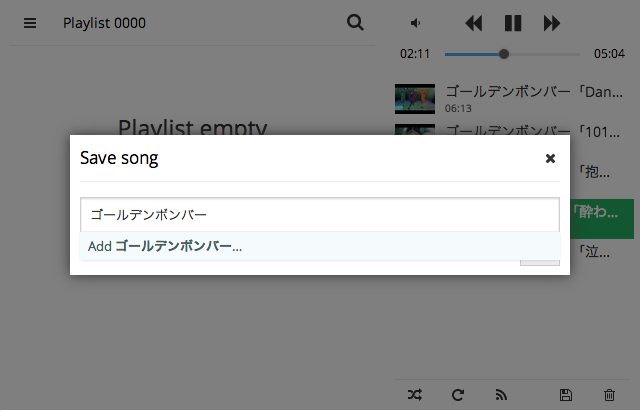Mute the volume speaker icon
This screenshot has width=640, height=411.
415,23
